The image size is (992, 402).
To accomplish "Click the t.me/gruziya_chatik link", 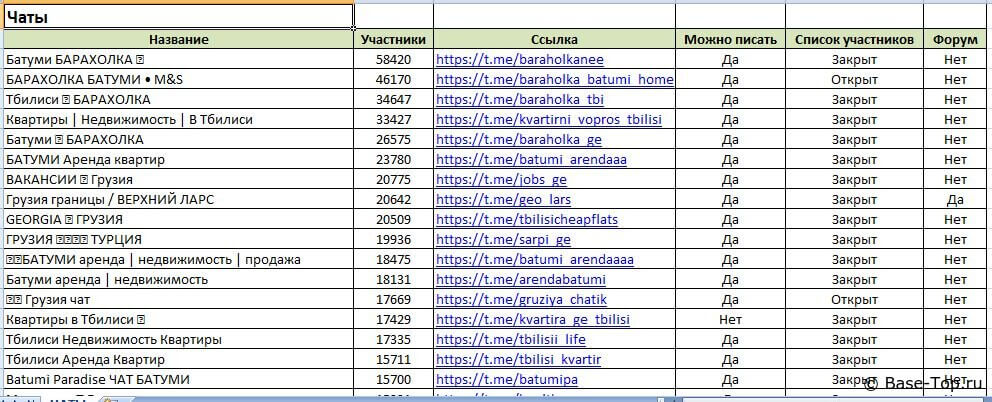I will (x=521, y=299).
